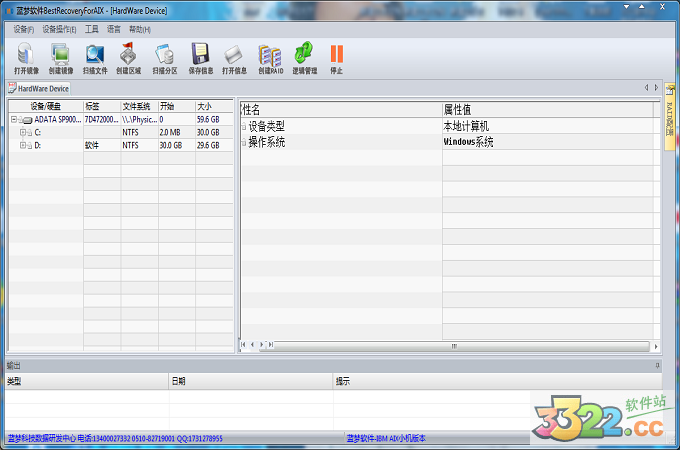Launch 扫描分区 scan partition tool
The height and width of the screenshot is (450, 680).
[x=165, y=59]
